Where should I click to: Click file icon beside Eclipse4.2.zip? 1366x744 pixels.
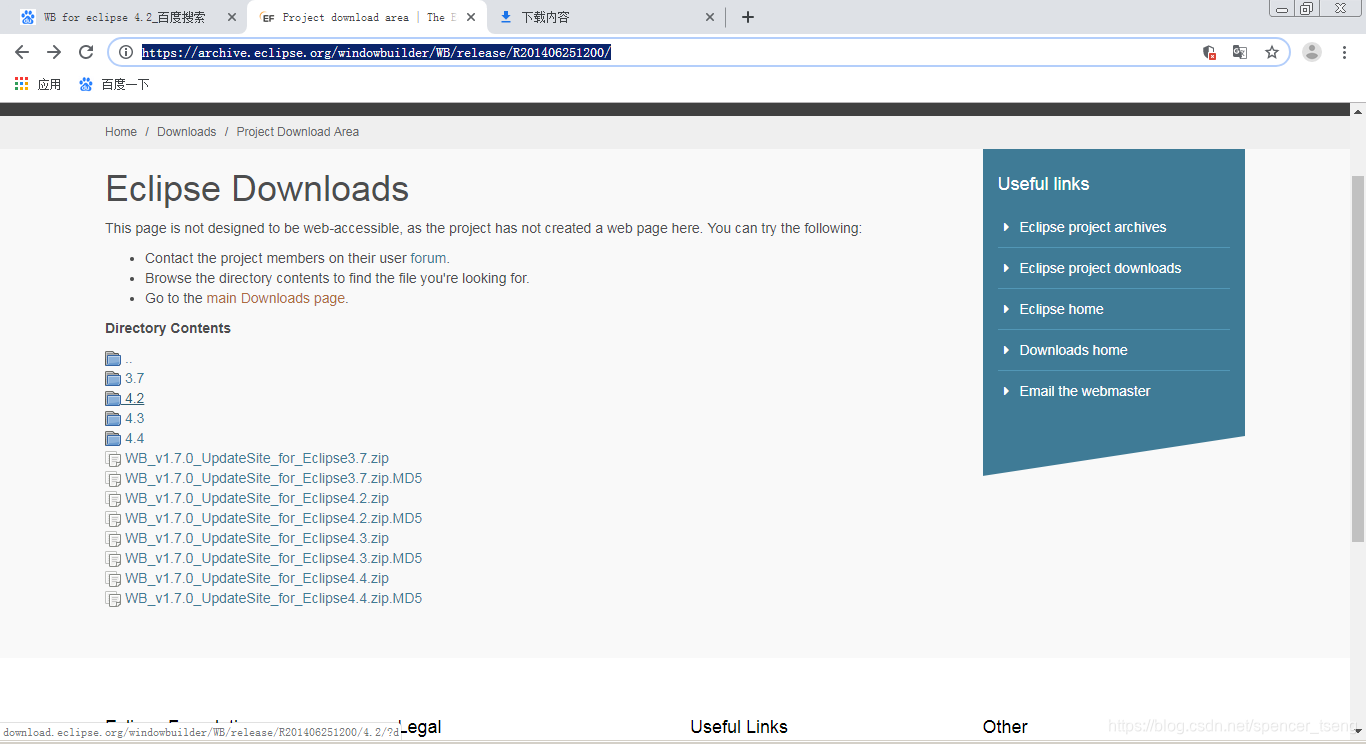pyautogui.click(x=113, y=499)
